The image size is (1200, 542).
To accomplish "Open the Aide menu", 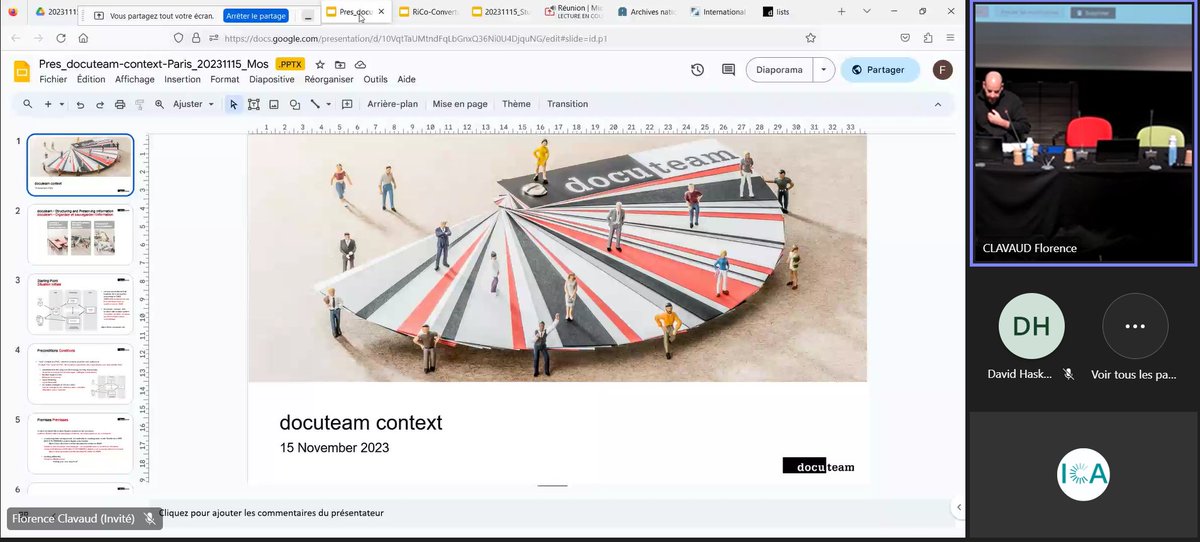I will click(x=407, y=79).
